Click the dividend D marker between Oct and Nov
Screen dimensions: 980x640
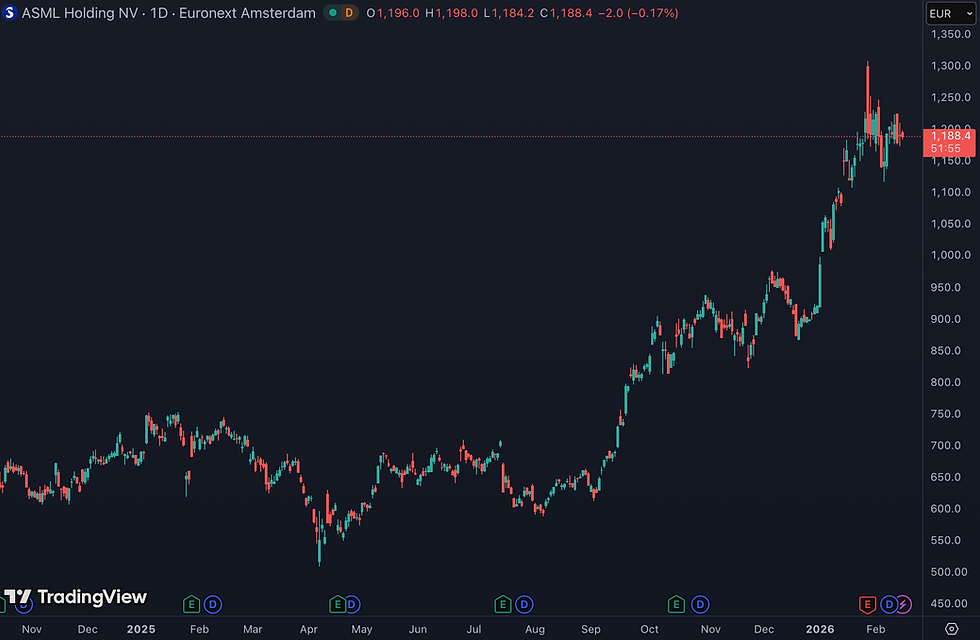pyautogui.click(x=700, y=604)
